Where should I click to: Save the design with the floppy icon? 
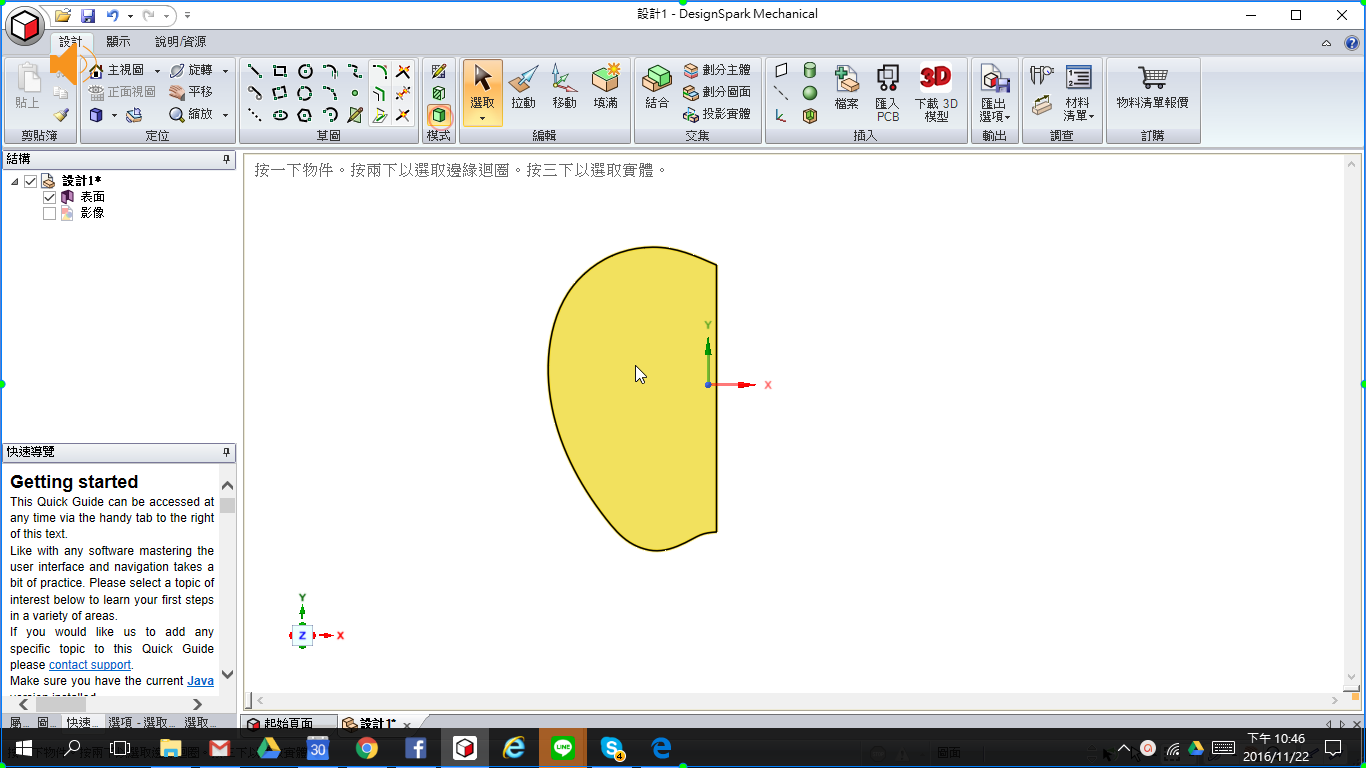point(88,15)
